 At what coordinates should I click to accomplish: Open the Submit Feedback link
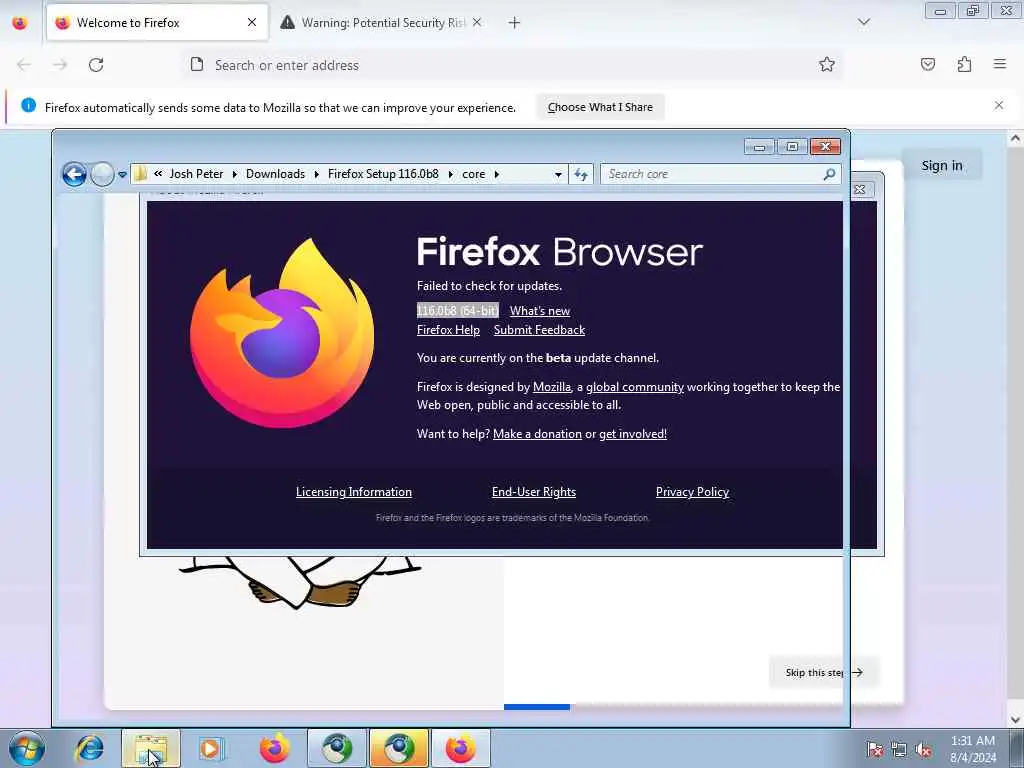(x=539, y=330)
